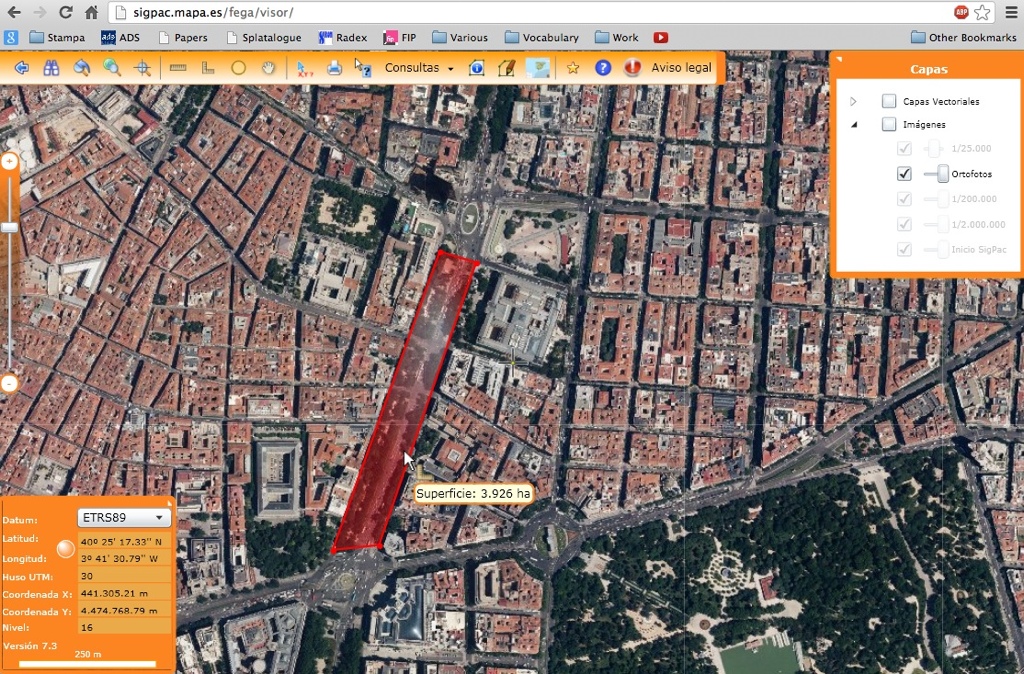Expand the Capas Vectoriales tree node
The height and width of the screenshot is (674, 1024).
point(853,101)
